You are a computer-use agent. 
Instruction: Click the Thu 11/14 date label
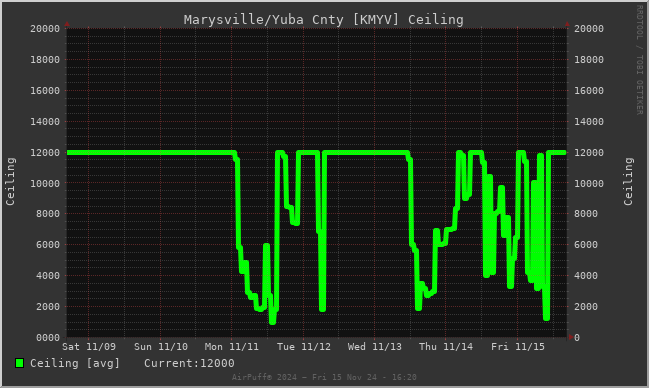(x=446, y=347)
